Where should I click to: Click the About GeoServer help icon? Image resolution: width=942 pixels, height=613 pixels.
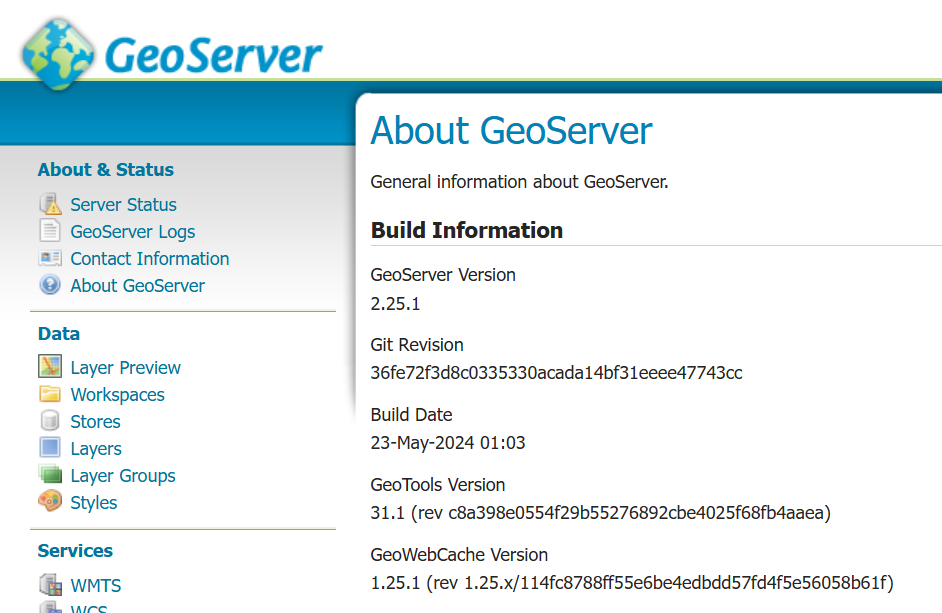[x=50, y=286]
